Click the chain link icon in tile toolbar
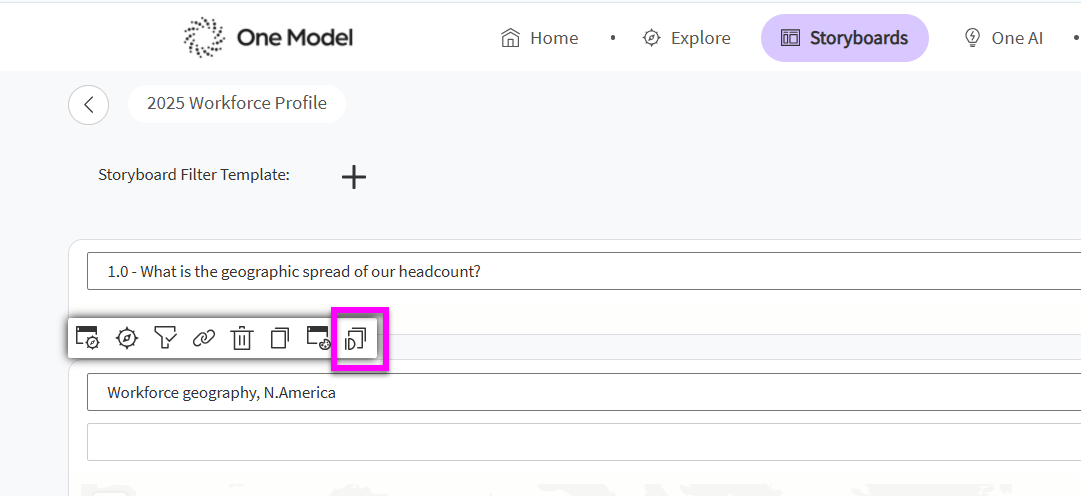1081x496 pixels. click(x=203, y=338)
